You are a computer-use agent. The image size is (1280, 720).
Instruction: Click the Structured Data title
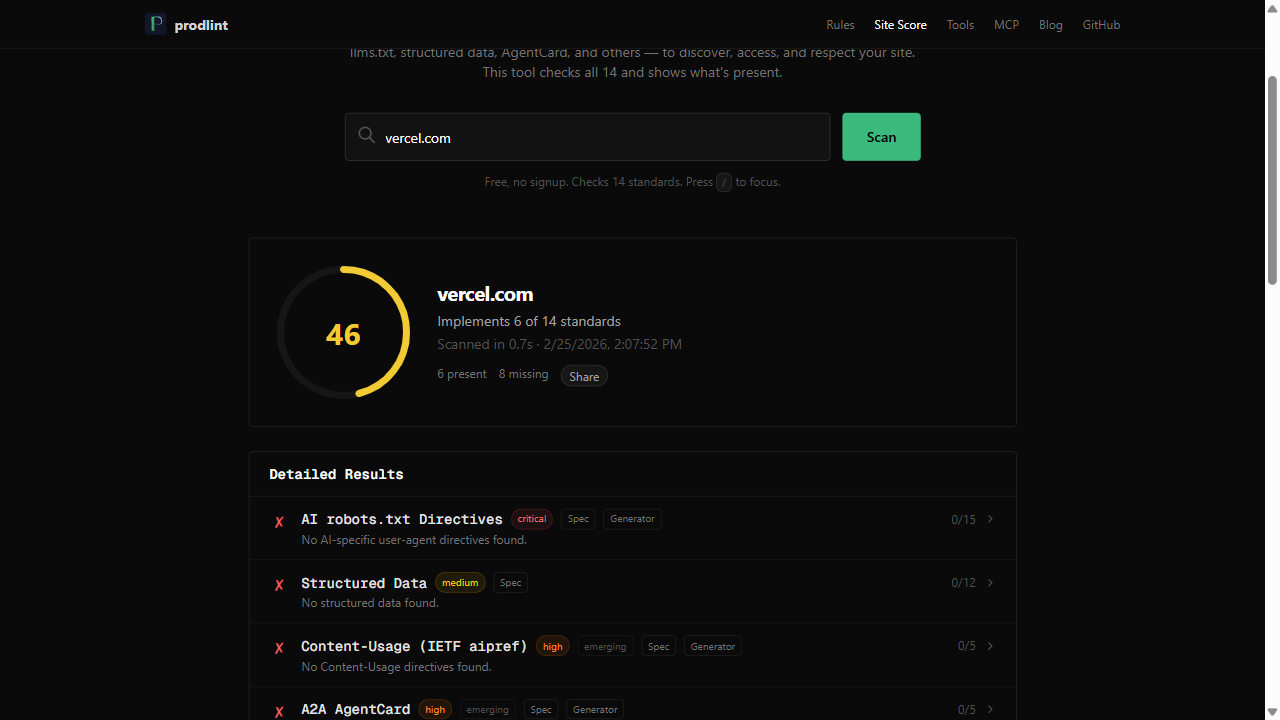click(364, 583)
